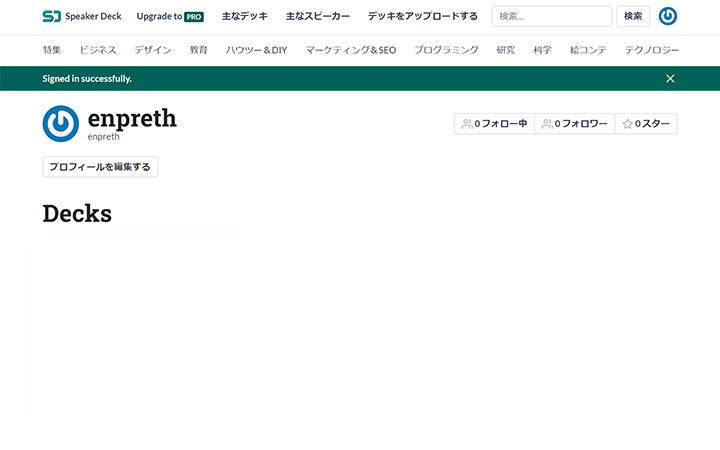Open the デザイン category
Viewport: 720px width, 450px height.
[x=153, y=50]
